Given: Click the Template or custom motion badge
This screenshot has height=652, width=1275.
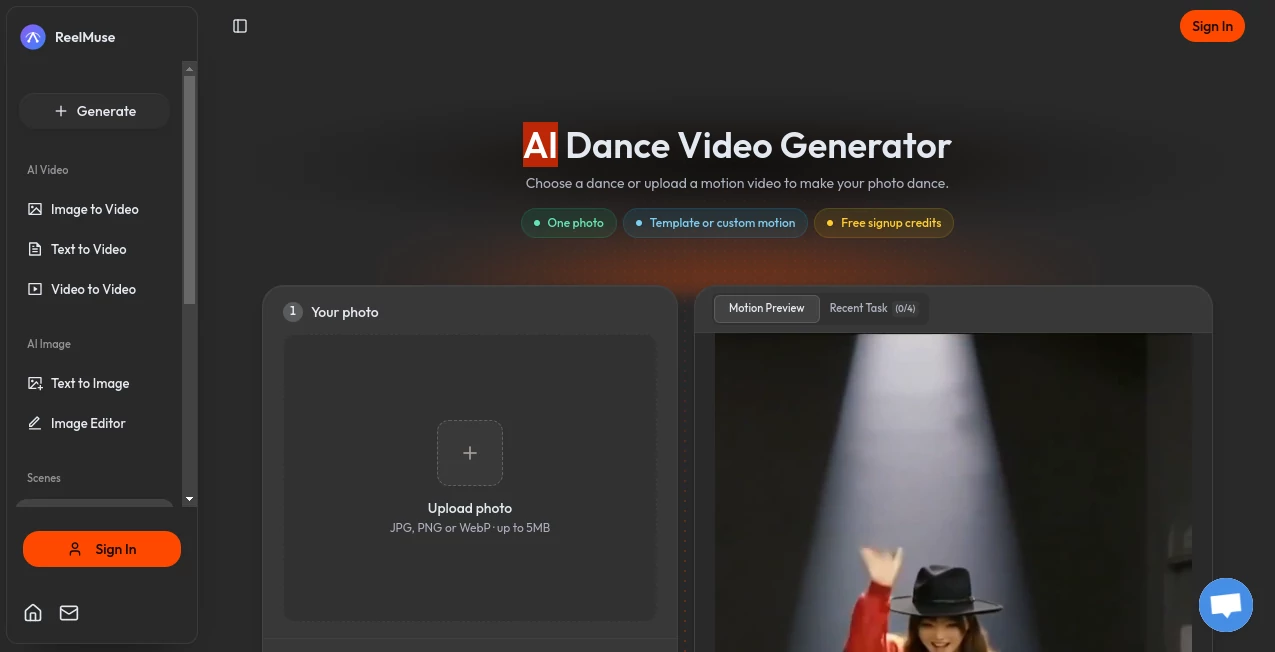Looking at the screenshot, I should (715, 223).
